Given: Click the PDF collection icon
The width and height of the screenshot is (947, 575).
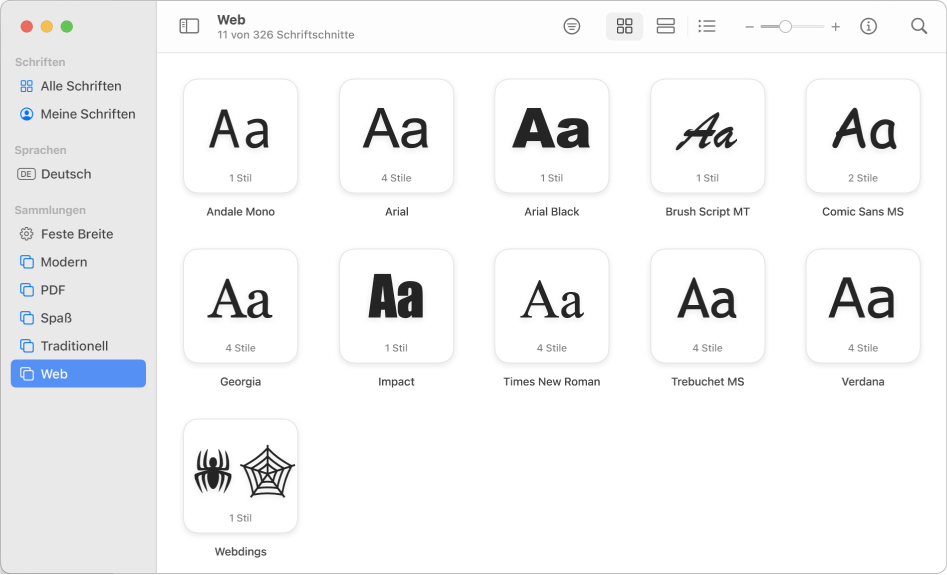Looking at the screenshot, I should [x=27, y=290].
